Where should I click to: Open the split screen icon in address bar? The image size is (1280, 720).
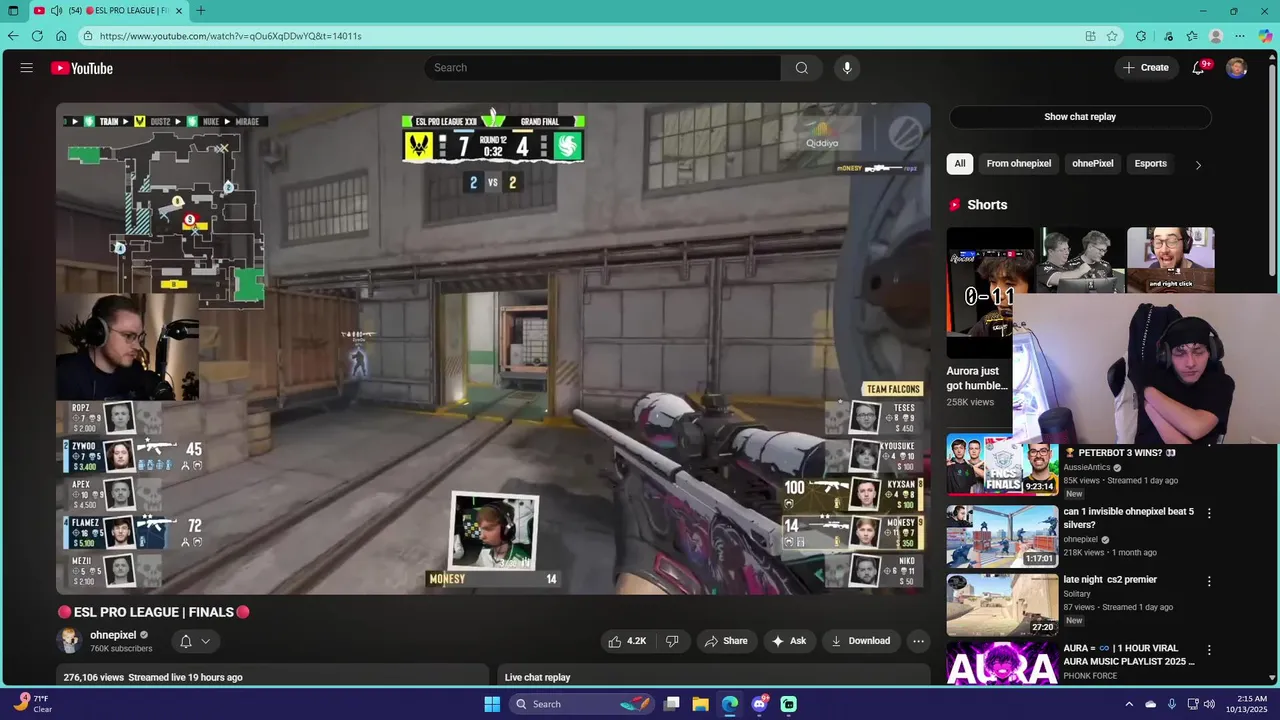tap(1090, 36)
